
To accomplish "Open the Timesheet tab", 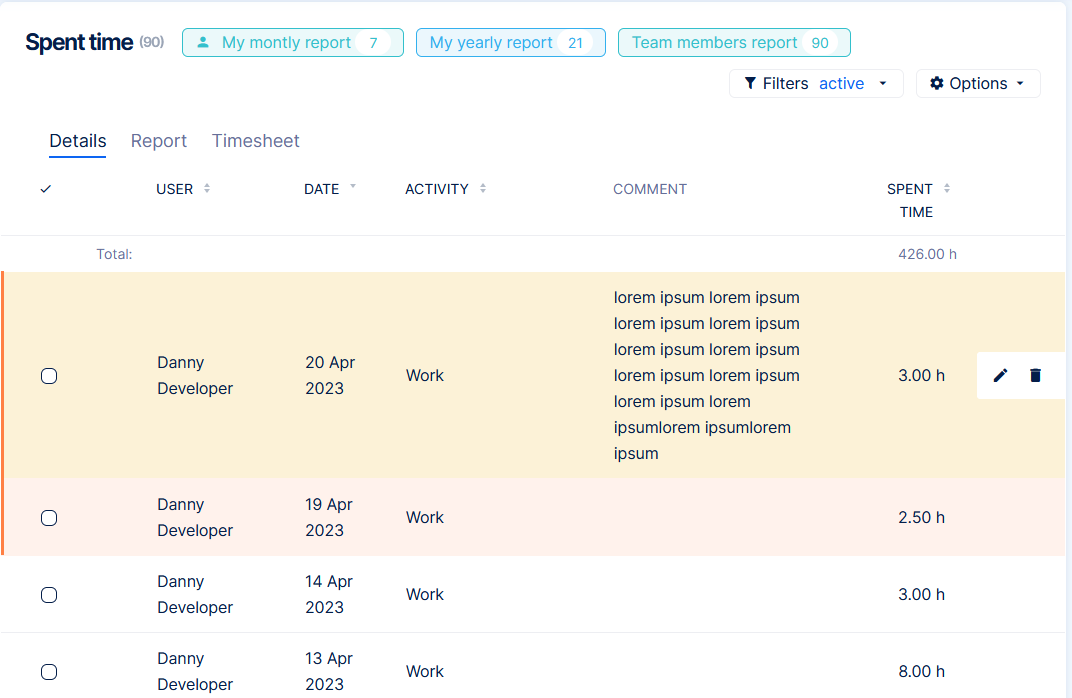I will pos(256,141).
